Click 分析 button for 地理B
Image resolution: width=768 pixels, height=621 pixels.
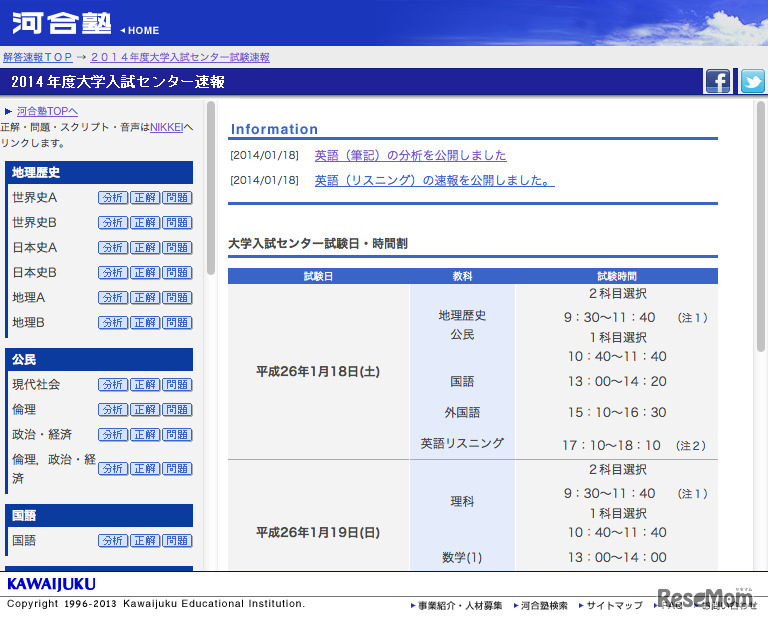(113, 322)
